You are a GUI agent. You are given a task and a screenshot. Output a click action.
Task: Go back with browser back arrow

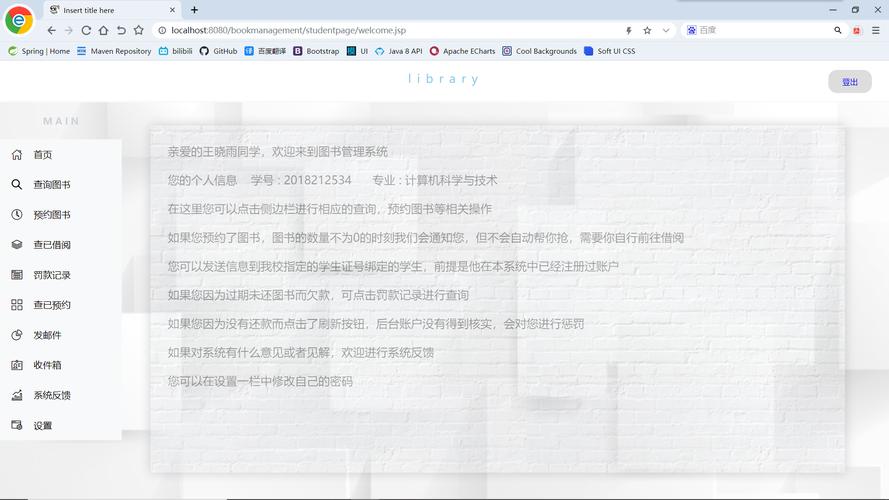tap(52, 30)
